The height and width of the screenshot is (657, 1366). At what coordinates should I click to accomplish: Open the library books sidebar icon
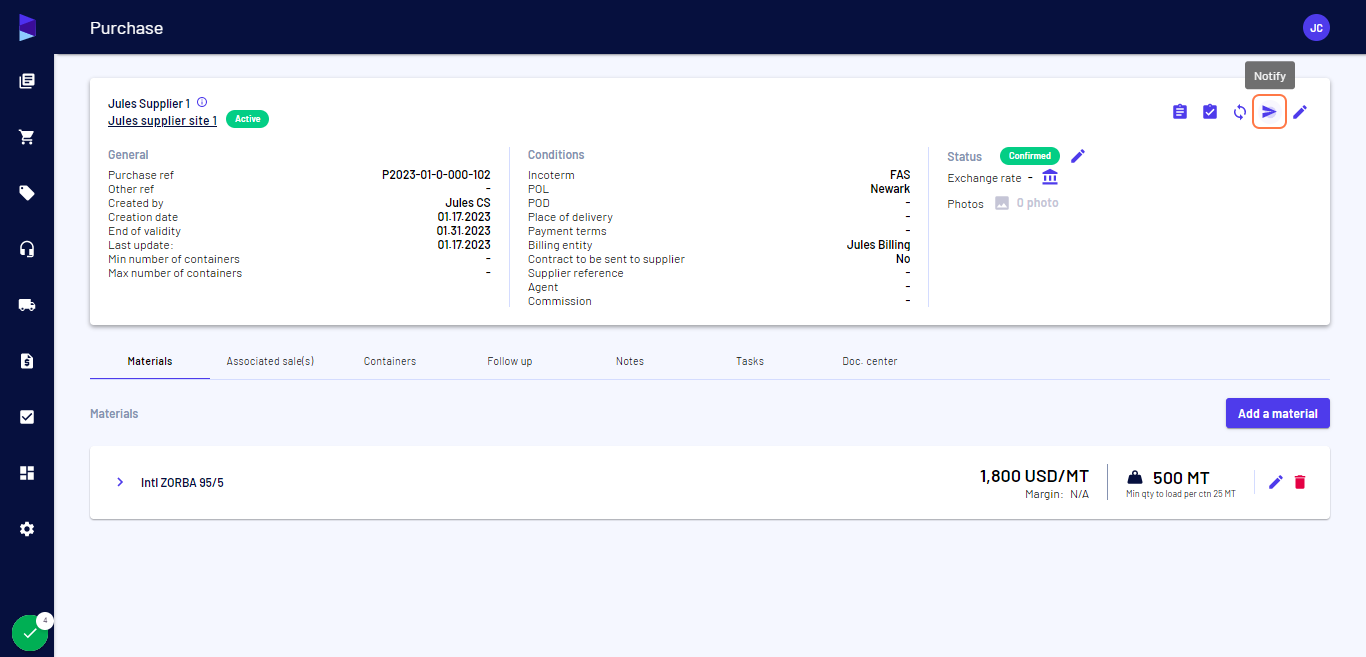point(27,81)
